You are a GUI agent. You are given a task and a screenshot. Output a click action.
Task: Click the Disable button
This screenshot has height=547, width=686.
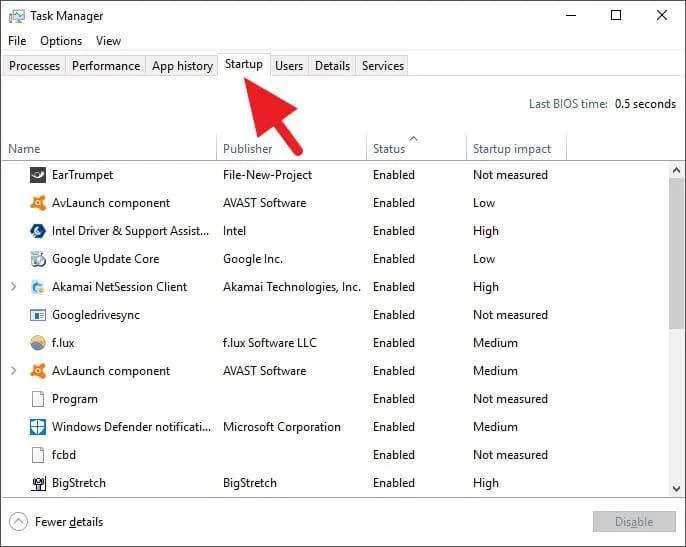(x=634, y=522)
